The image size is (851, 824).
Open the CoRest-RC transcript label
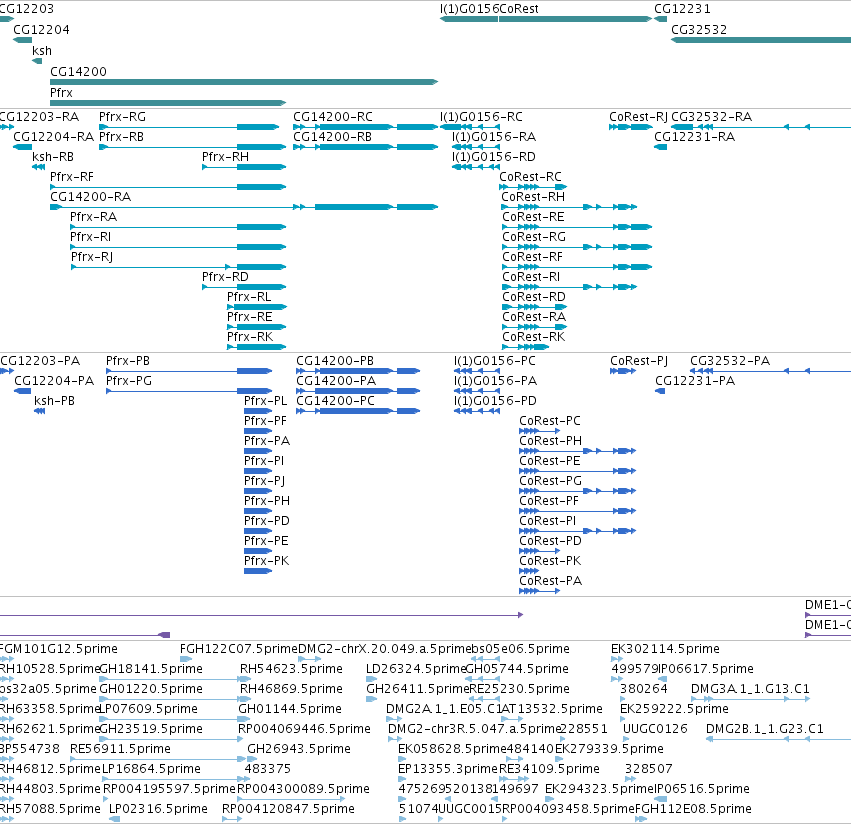[x=530, y=177]
